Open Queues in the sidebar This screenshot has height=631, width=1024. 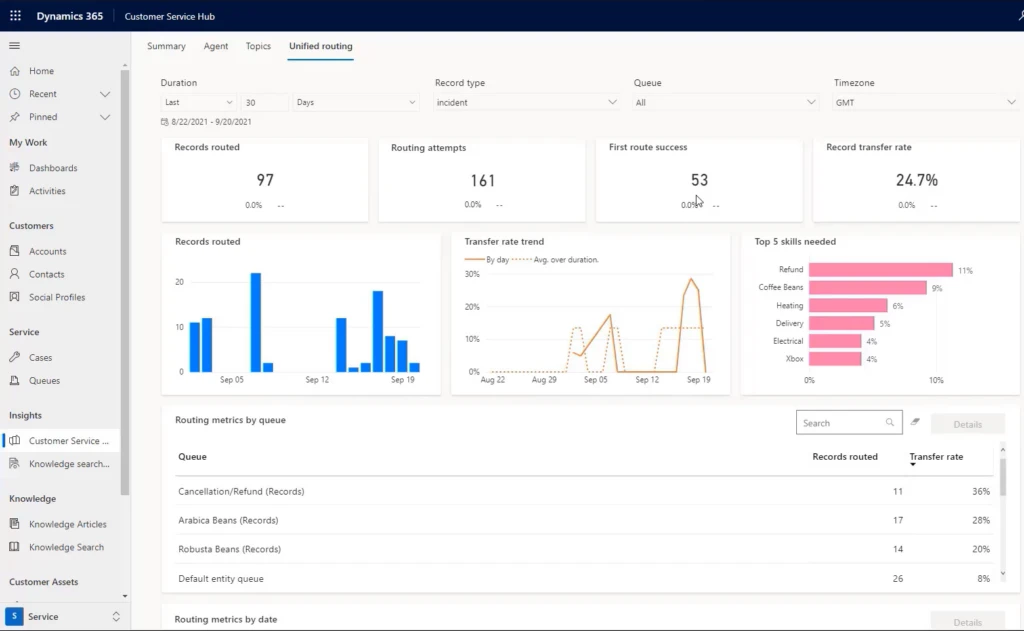click(x=44, y=380)
